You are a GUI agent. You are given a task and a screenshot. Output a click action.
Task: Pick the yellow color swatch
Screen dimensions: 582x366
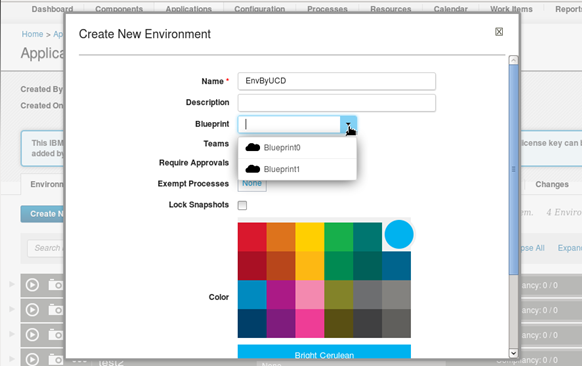click(310, 237)
